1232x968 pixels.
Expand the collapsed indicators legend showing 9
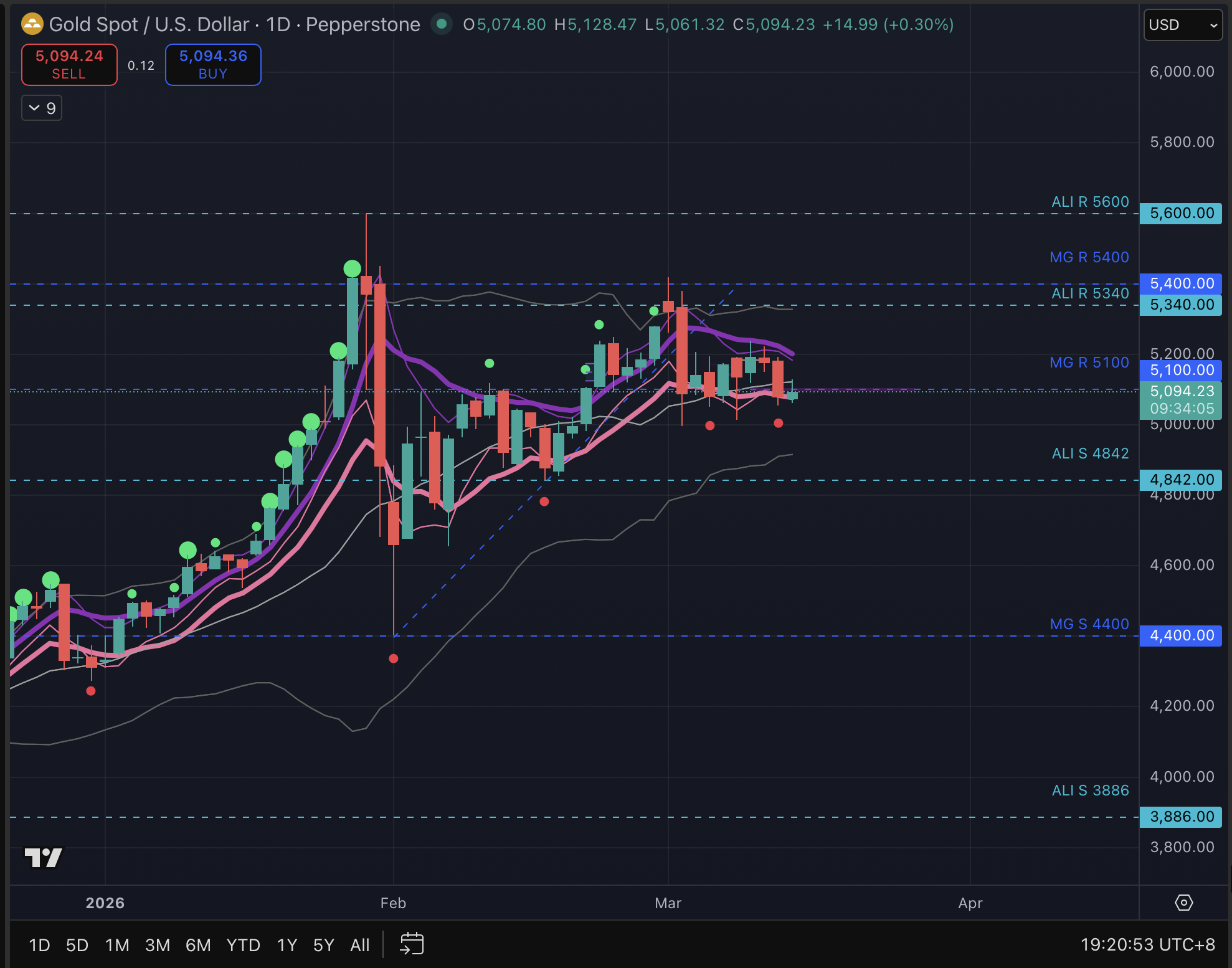coord(42,108)
